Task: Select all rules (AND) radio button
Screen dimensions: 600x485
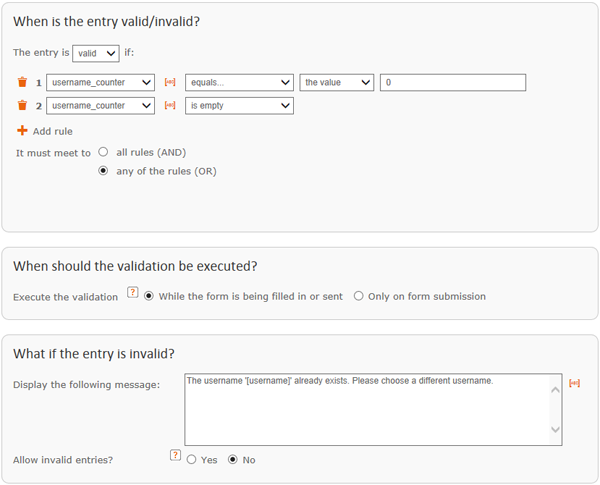Action: pos(103,152)
